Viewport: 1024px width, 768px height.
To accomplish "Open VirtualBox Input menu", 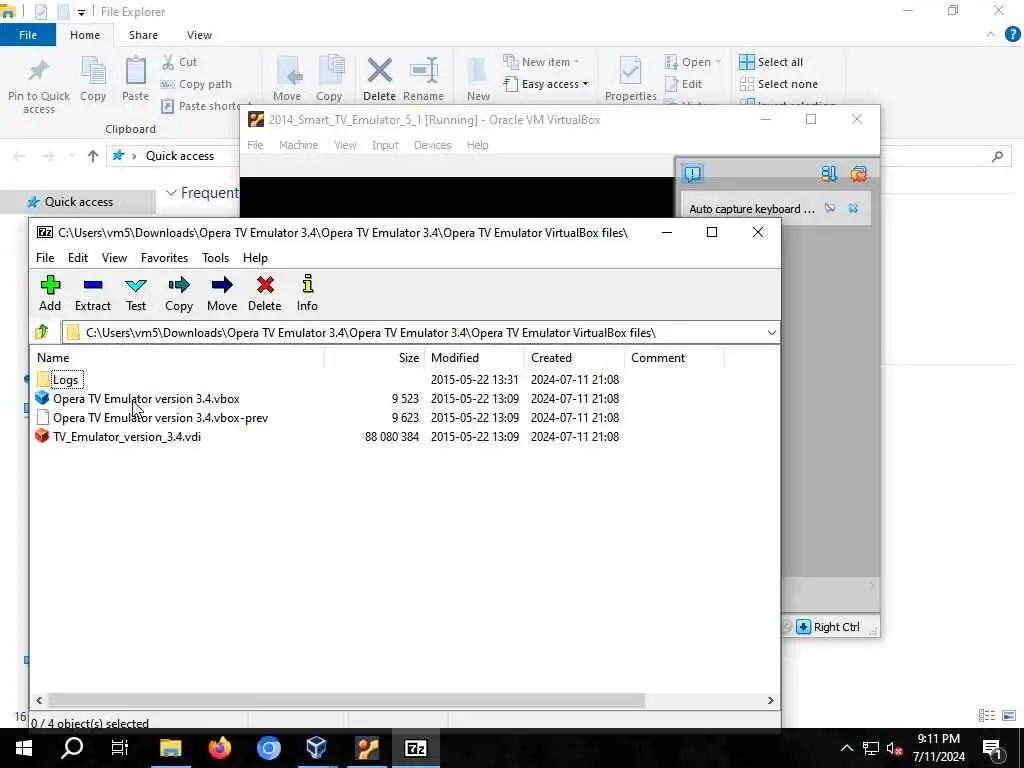I will point(385,145).
